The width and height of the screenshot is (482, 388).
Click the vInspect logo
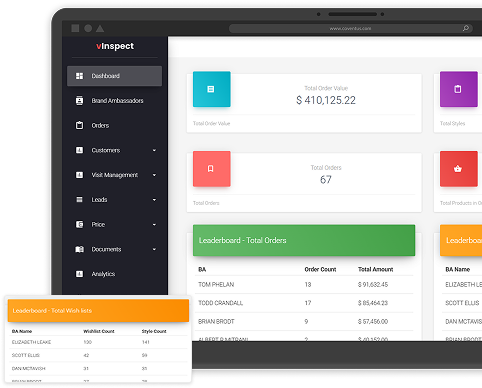coord(115,46)
